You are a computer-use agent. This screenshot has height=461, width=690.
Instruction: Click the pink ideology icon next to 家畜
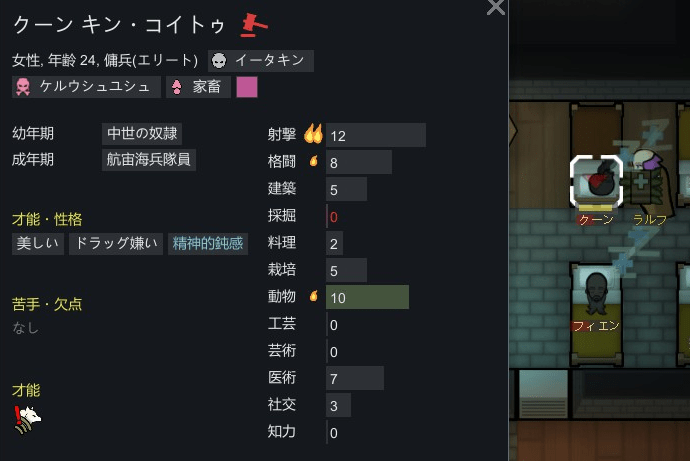(176, 87)
